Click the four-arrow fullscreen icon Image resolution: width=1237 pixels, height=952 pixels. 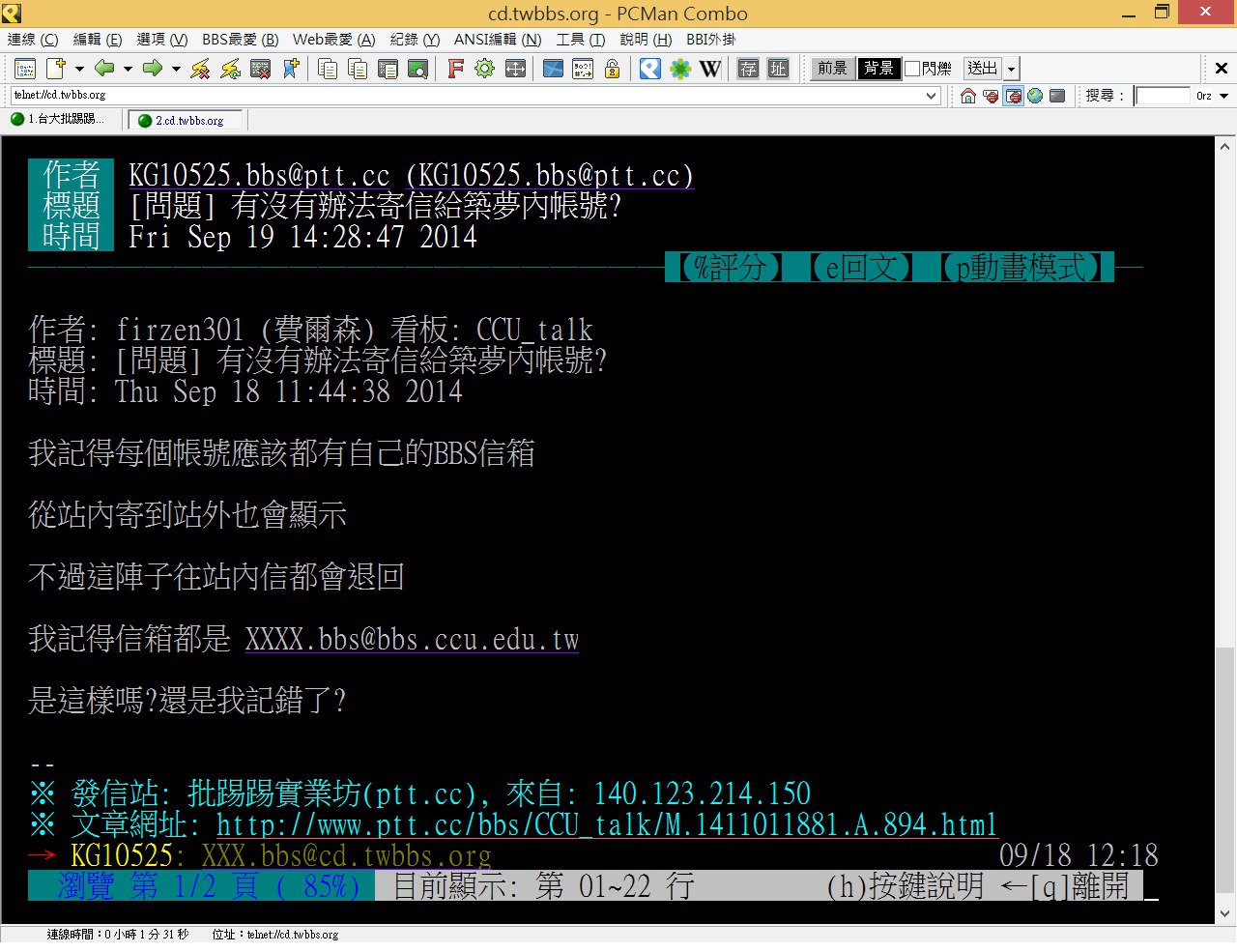point(515,69)
